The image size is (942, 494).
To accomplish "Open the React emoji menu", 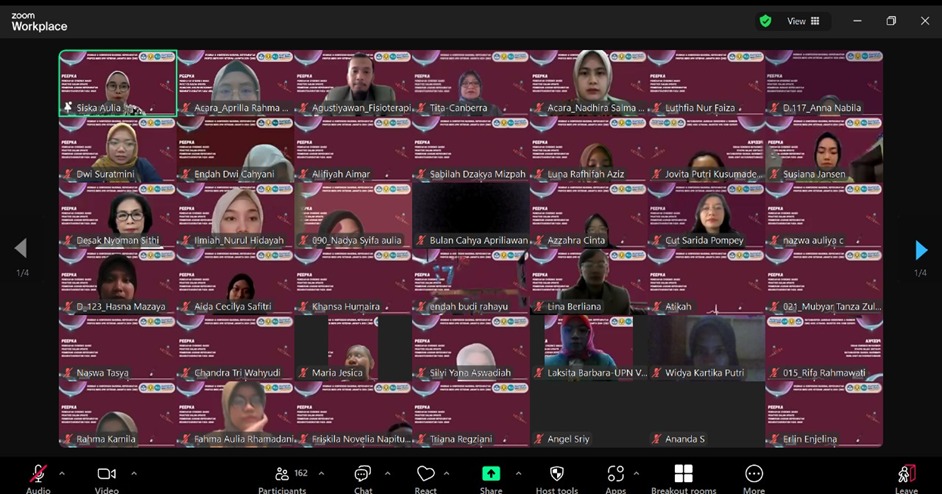I will click(425, 474).
